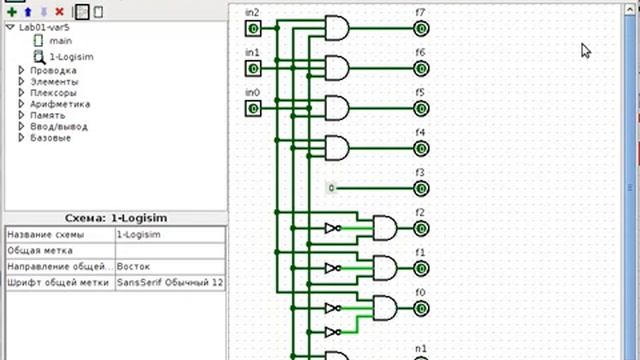Toggle the in0 input pin
Image resolution: width=640 pixels, height=360 pixels.
253,109
